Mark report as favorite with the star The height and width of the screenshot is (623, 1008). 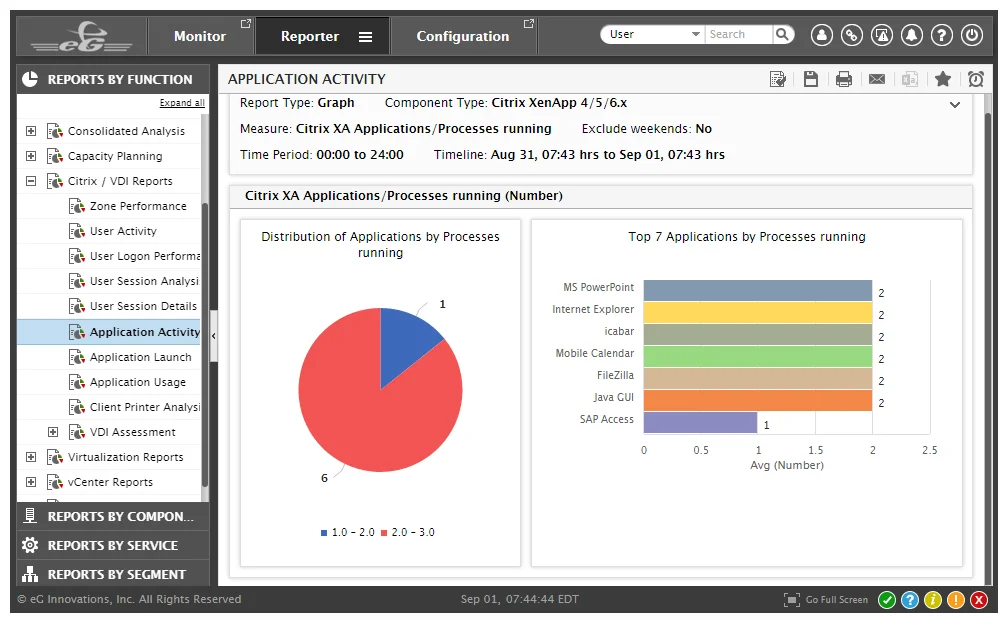click(x=943, y=79)
